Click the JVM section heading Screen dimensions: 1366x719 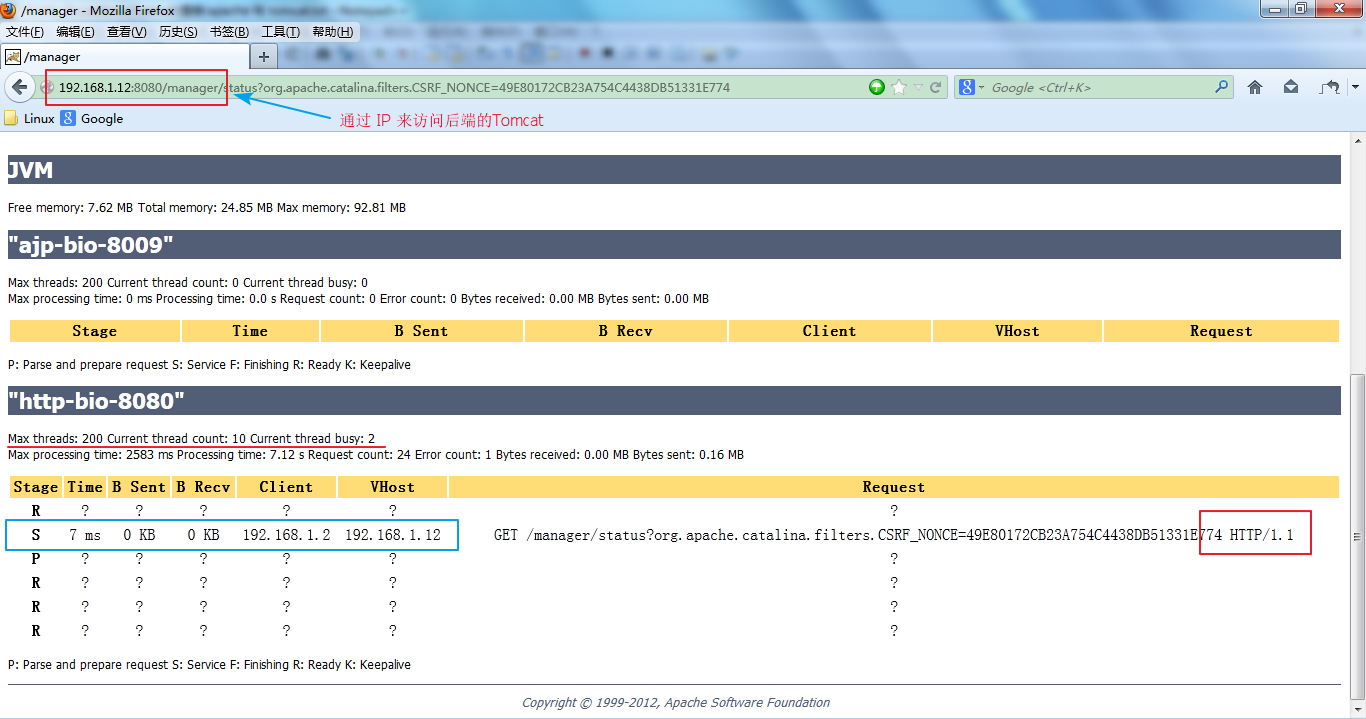click(x=674, y=170)
